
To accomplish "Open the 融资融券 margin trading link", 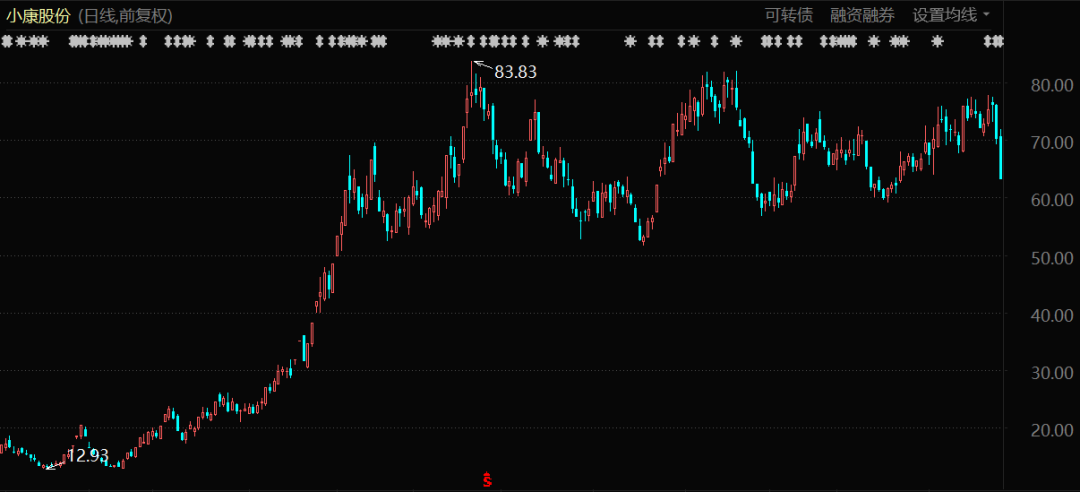I will (862, 15).
